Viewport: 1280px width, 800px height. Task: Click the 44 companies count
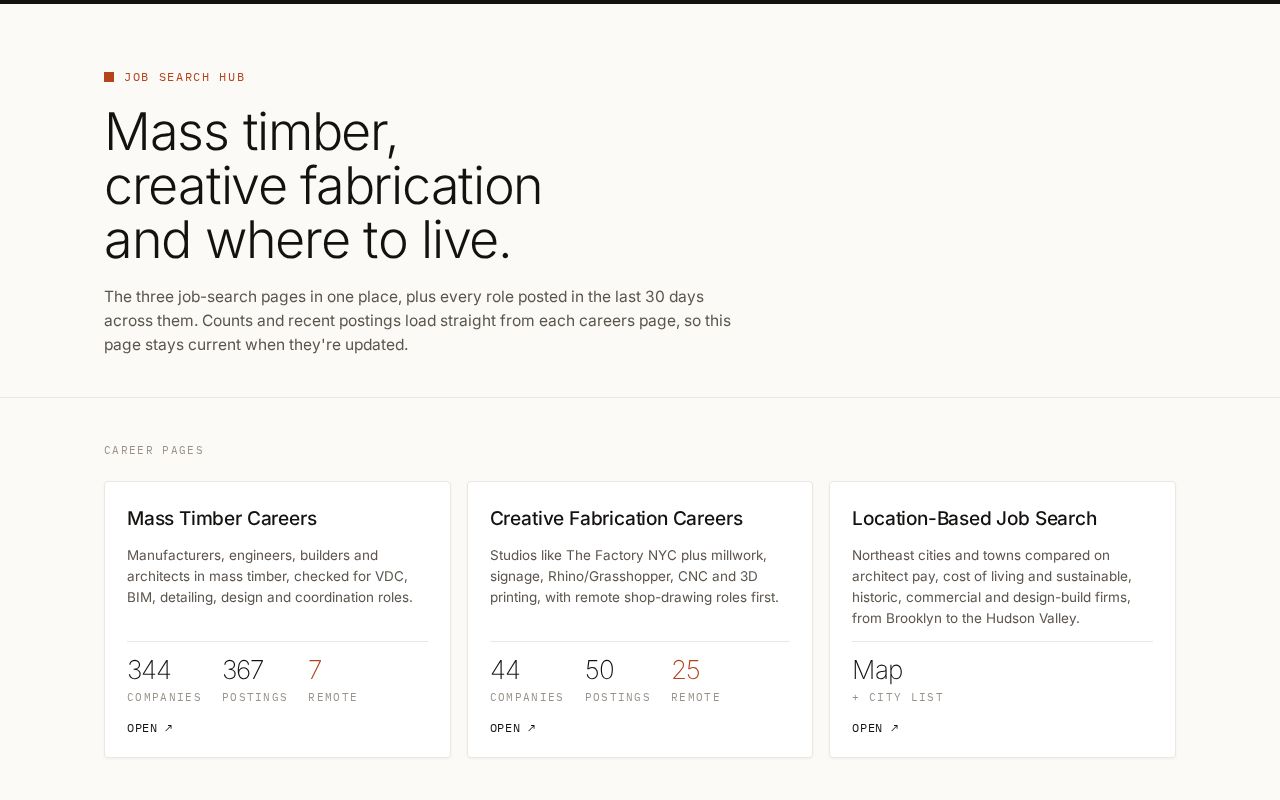click(505, 670)
